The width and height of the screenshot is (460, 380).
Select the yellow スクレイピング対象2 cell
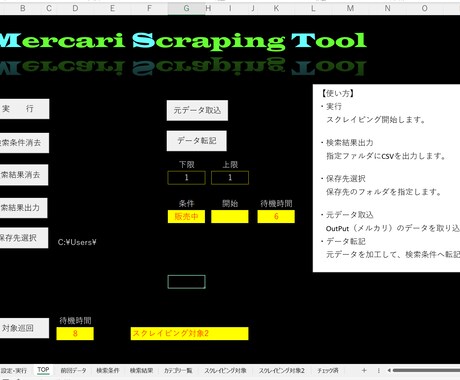coord(189,333)
